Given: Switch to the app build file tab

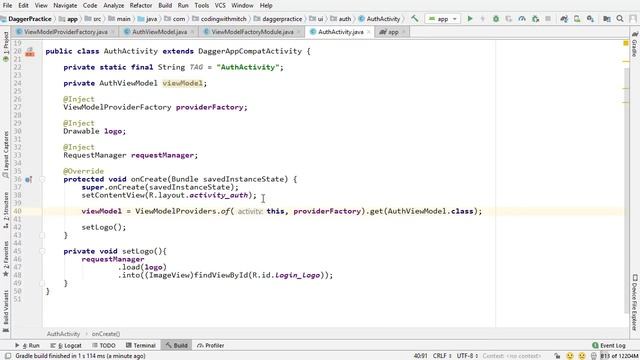Looking at the screenshot, I should point(392,32).
